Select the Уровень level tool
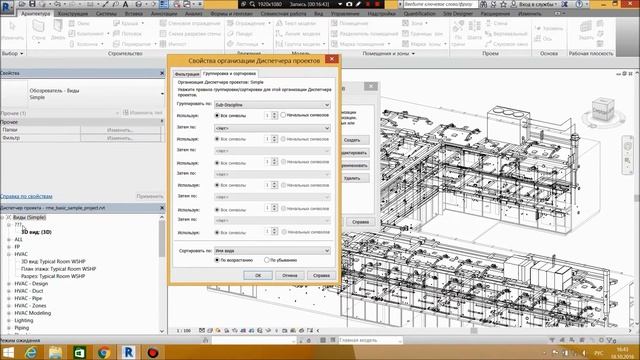The height and width of the screenshot is (360, 640). click(x=549, y=28)
